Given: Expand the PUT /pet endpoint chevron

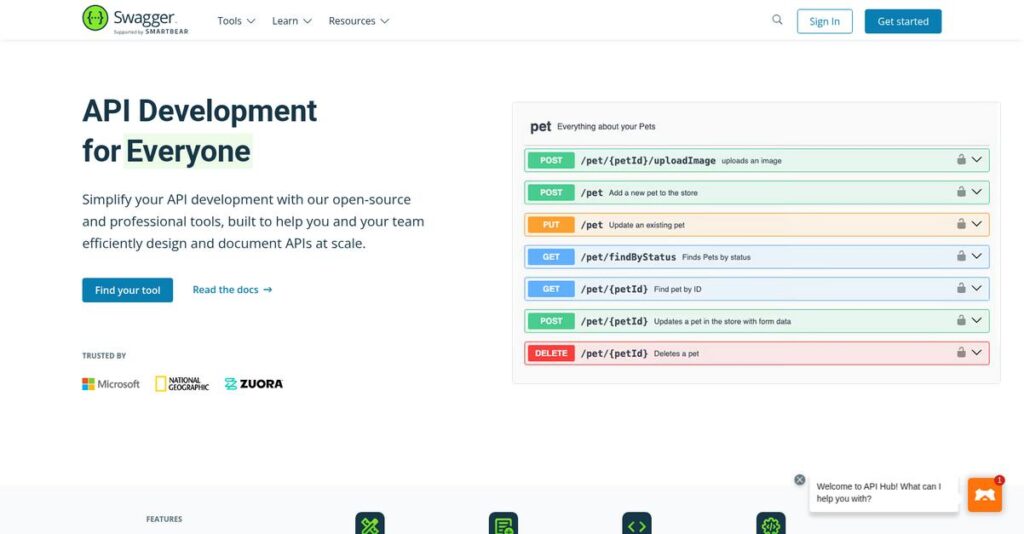Looking at the screenshot, I should click(976, 223).
